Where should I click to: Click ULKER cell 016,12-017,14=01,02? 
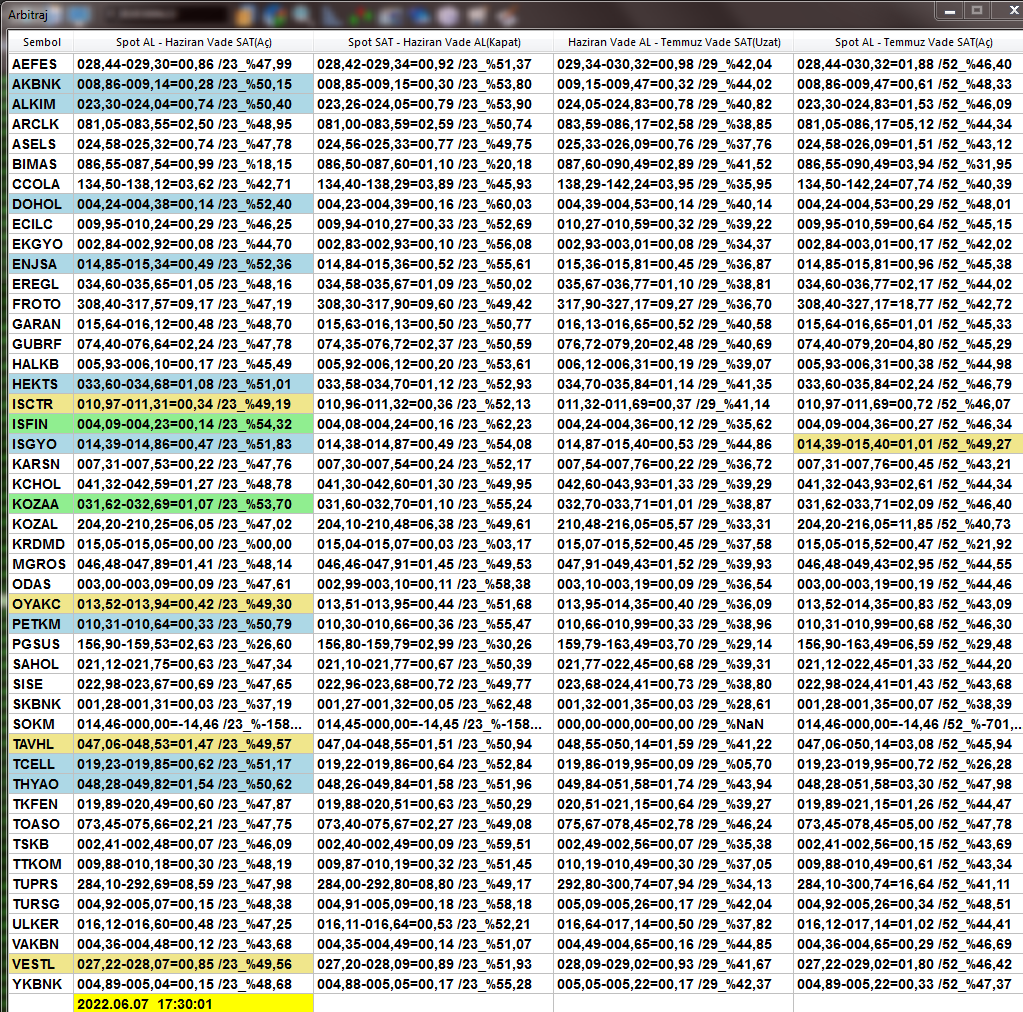908,925
